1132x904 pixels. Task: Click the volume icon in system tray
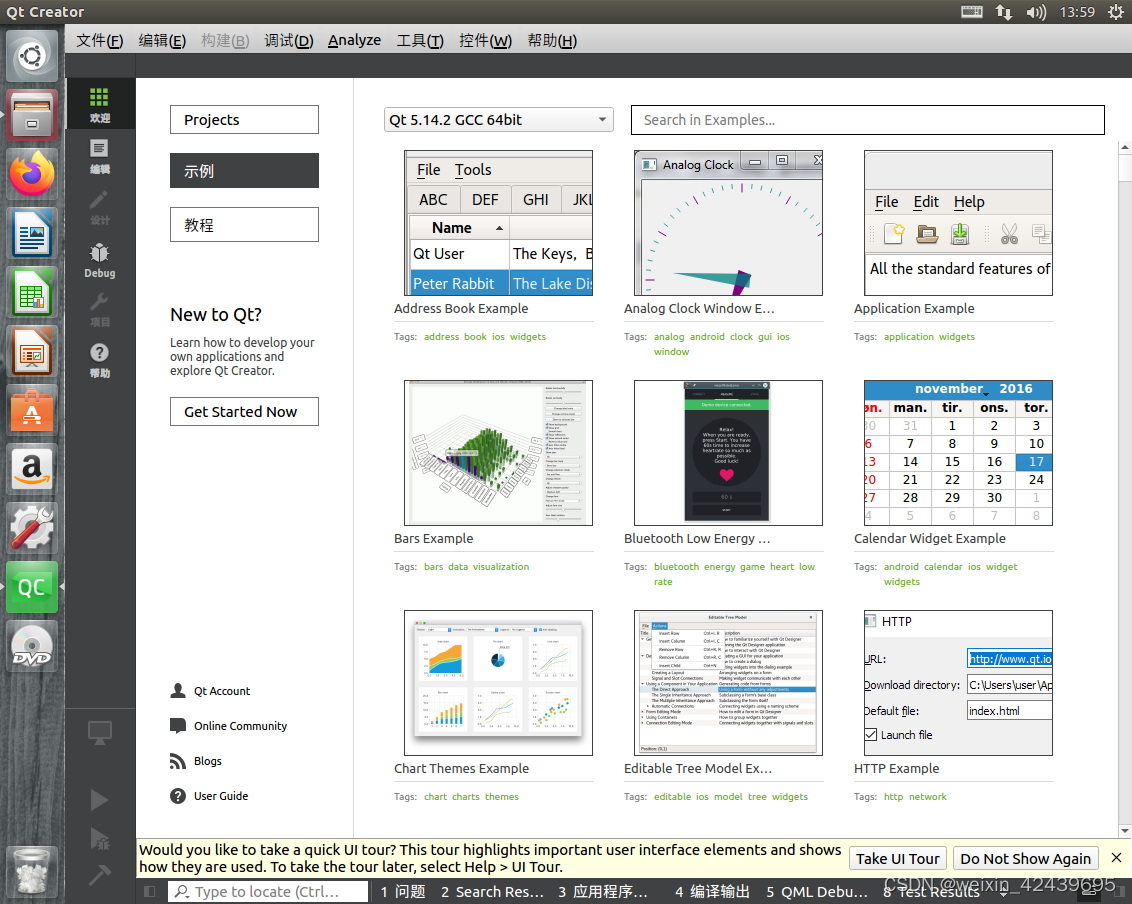1036,12
